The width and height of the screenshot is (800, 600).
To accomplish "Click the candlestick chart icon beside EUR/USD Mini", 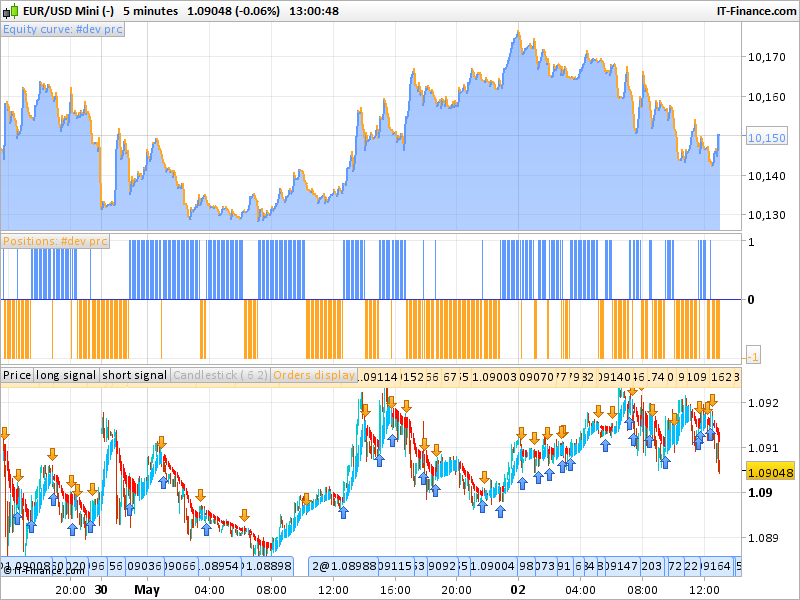I will [11, 11].
